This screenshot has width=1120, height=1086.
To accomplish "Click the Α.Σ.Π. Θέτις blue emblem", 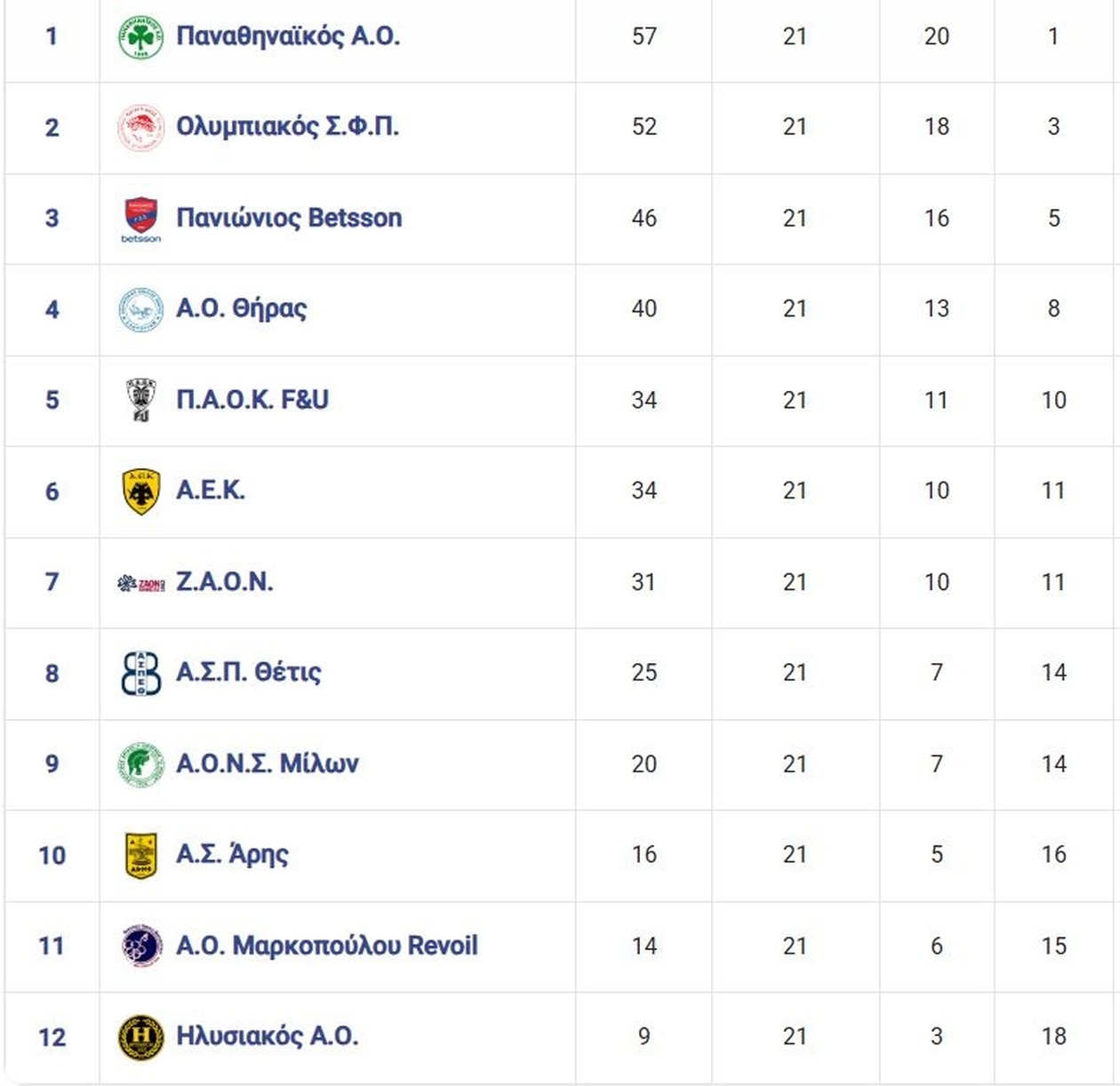I will [x=140, y=674].
